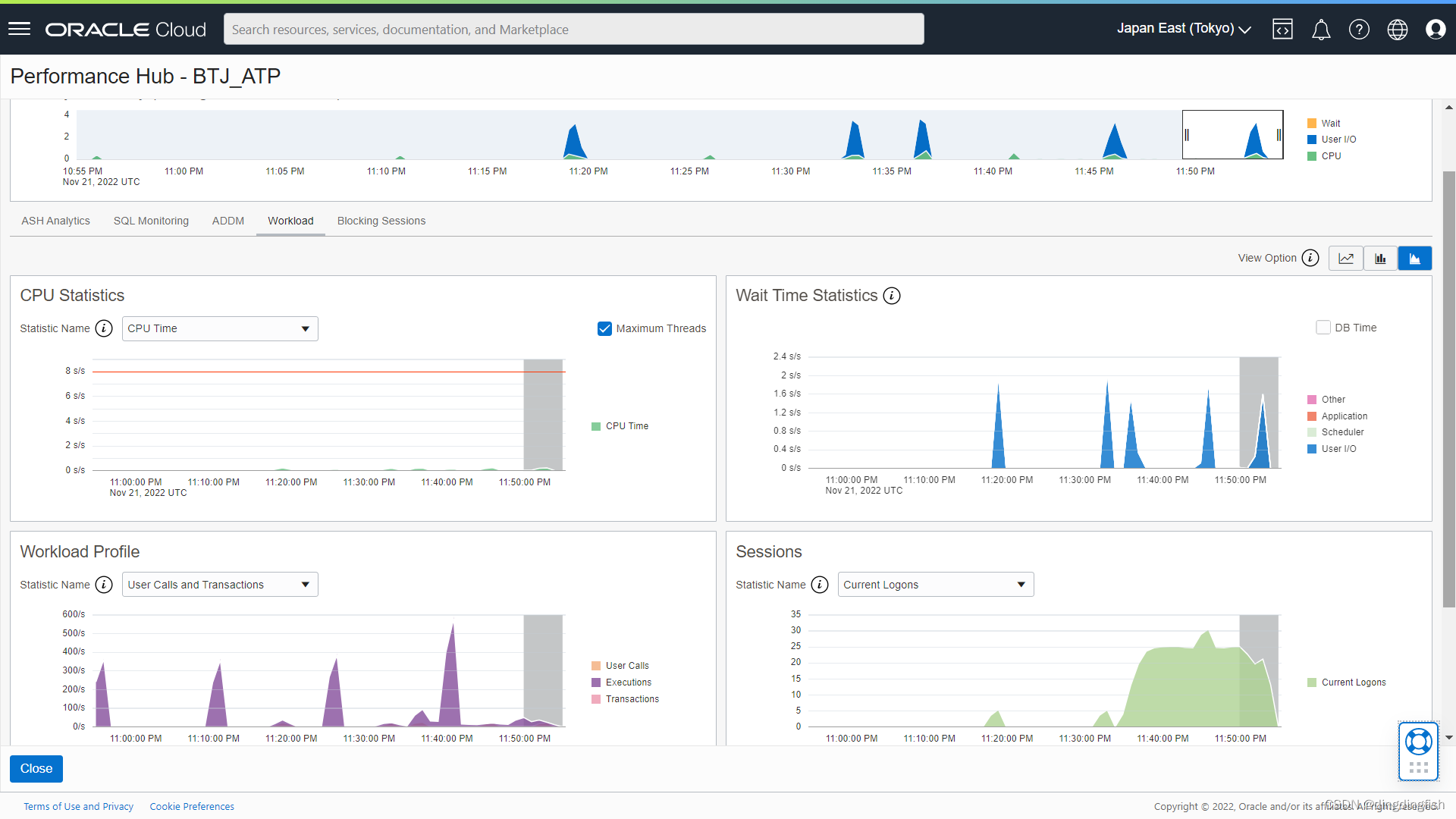This screenshot has height=819, width=1456.
Task: Click the Close button
Action: tap(36, 769)
